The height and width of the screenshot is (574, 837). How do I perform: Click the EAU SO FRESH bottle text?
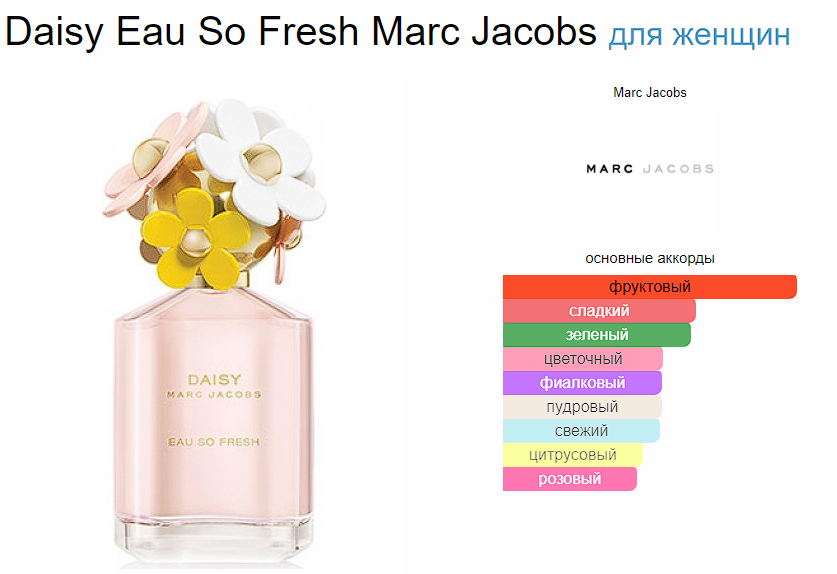(214, 442)
